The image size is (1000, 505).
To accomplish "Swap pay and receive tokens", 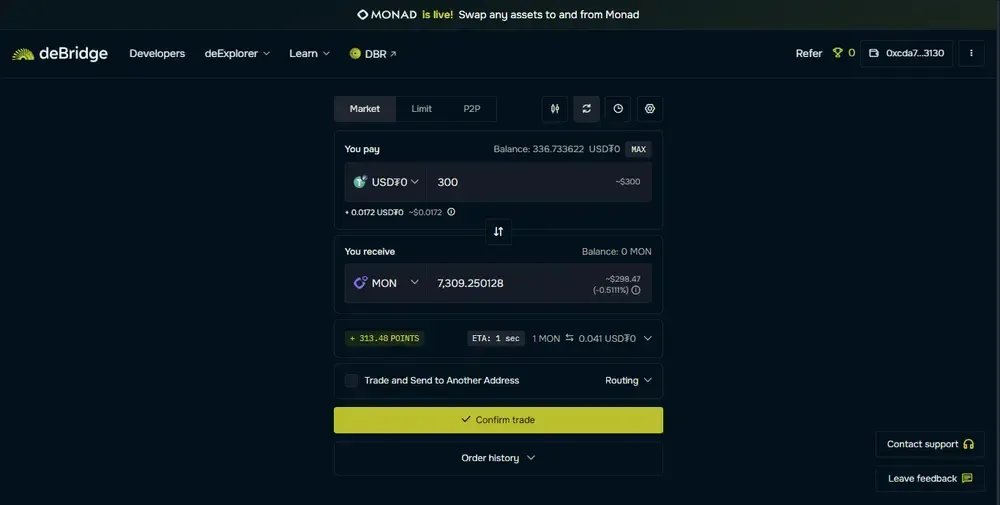I will [x=498, y=231].
